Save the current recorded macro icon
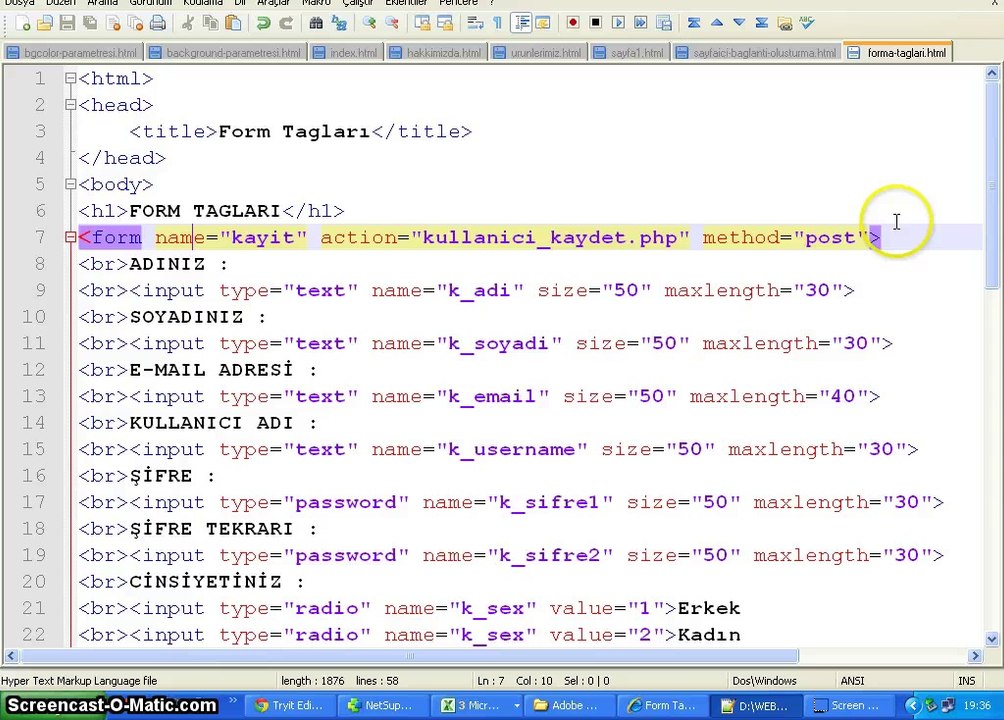 coord(664,23)
